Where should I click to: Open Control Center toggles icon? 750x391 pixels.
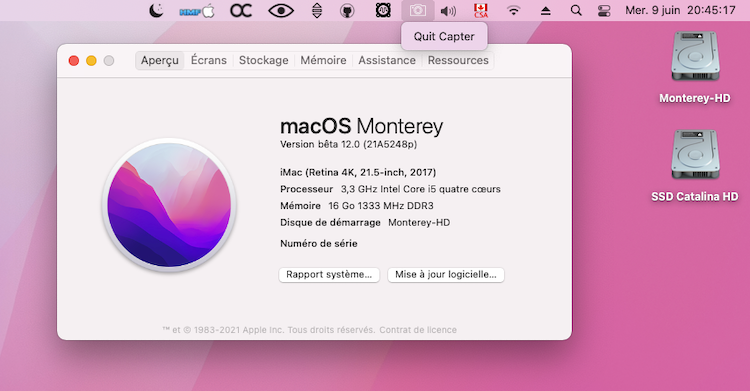[x=604, y=11]
